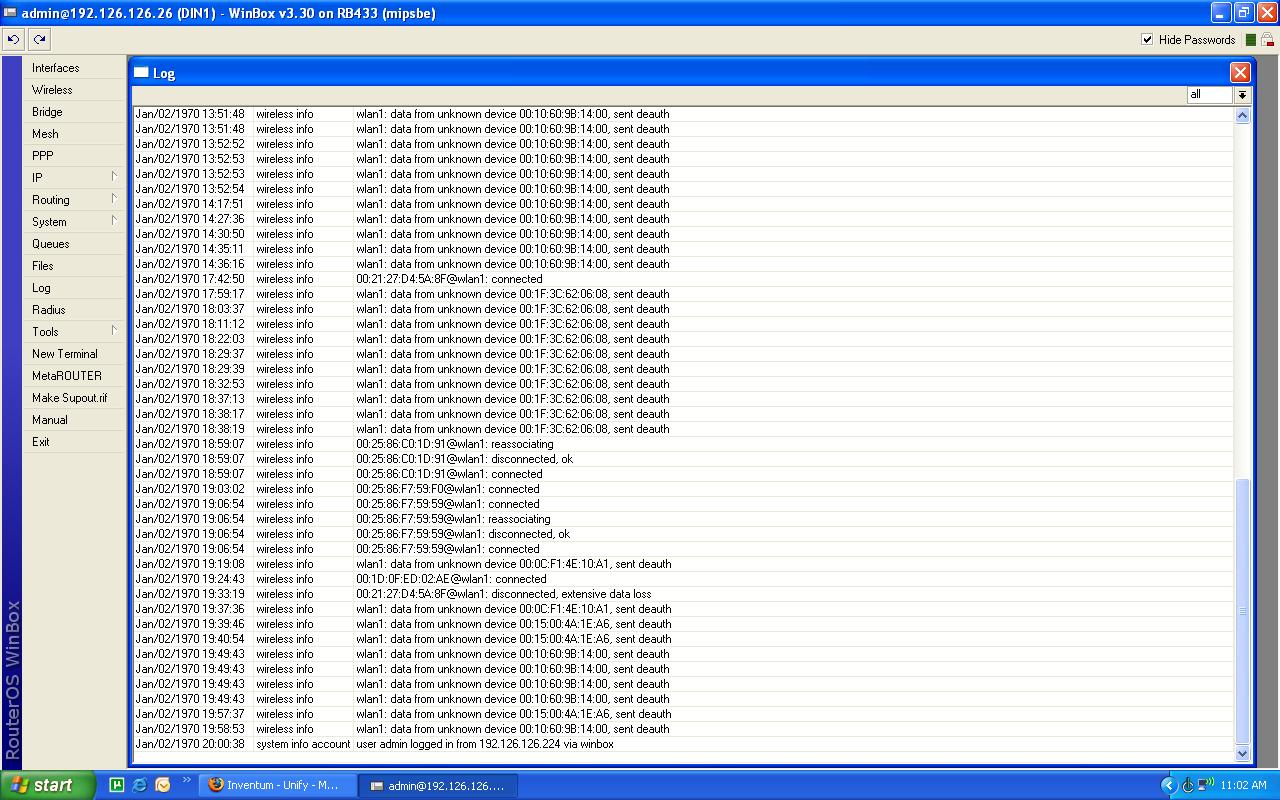Click the Windows Start button

(x=48, y=785)
